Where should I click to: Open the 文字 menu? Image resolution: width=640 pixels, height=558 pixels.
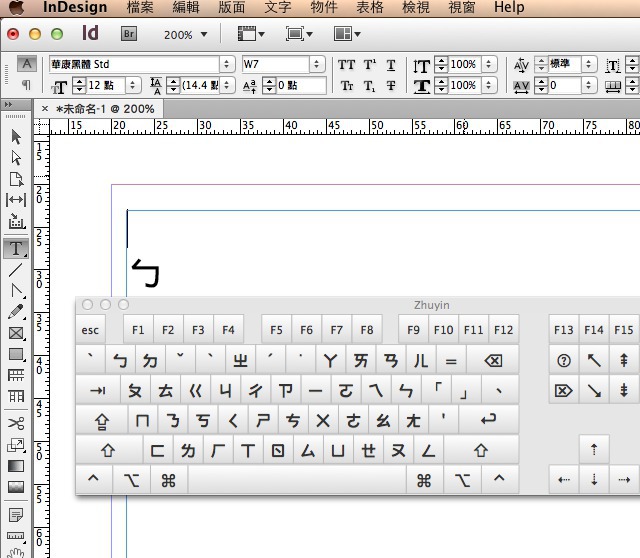coord(278,7)
